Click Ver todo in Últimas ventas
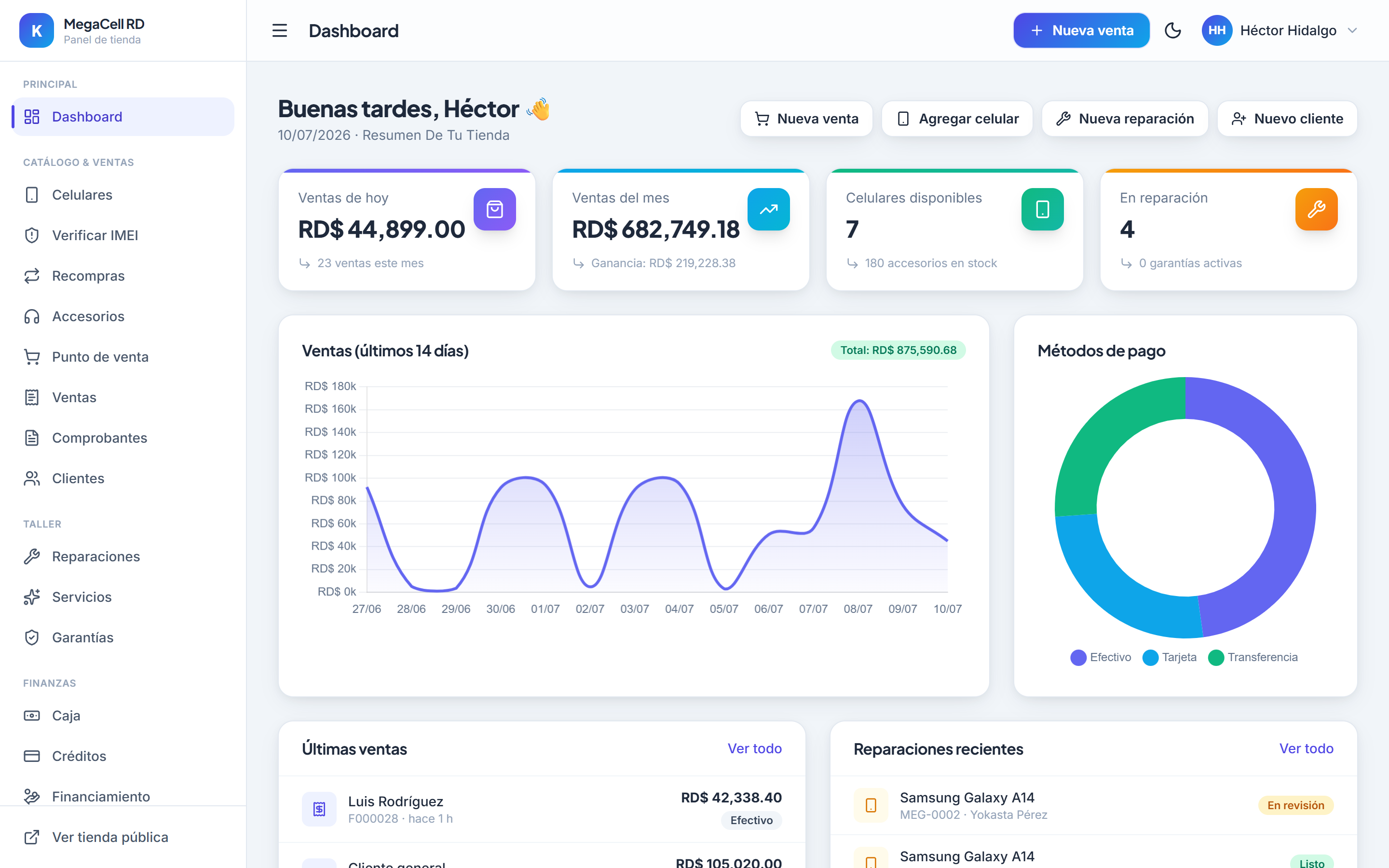Viewport: 1389px width, 868px height. pos(755,748)
